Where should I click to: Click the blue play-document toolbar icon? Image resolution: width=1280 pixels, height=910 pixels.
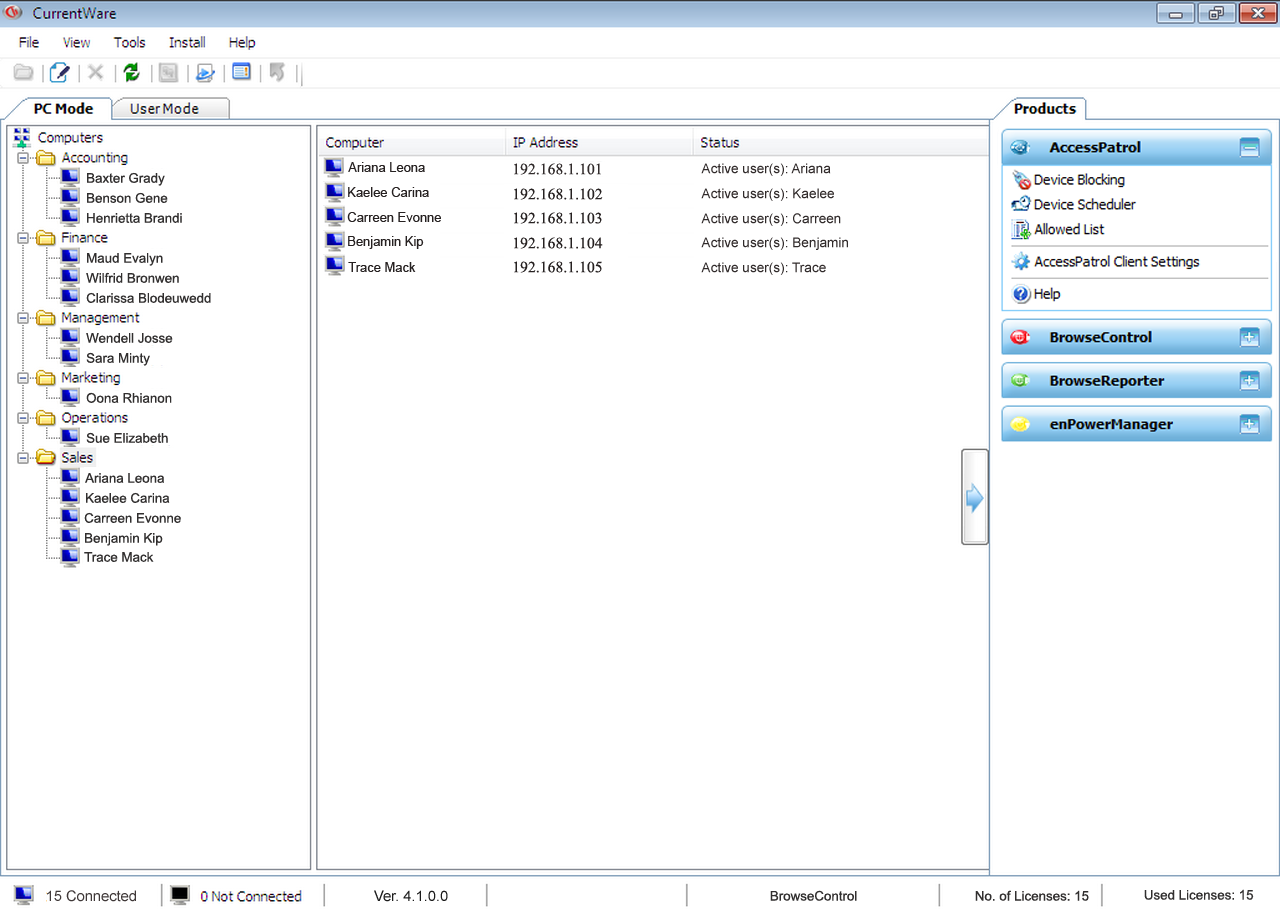[205, 73]
